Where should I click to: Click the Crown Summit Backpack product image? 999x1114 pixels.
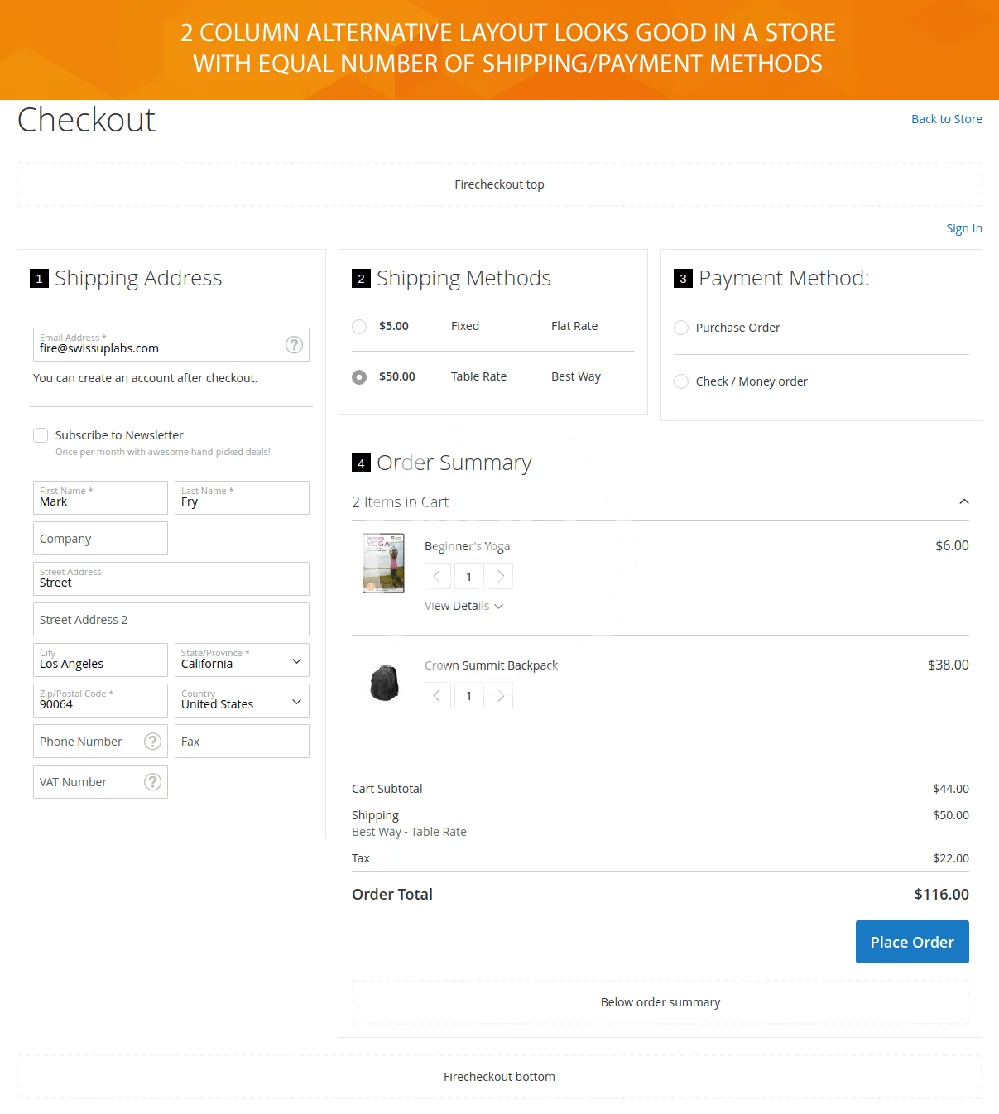(x=384, y=681)
